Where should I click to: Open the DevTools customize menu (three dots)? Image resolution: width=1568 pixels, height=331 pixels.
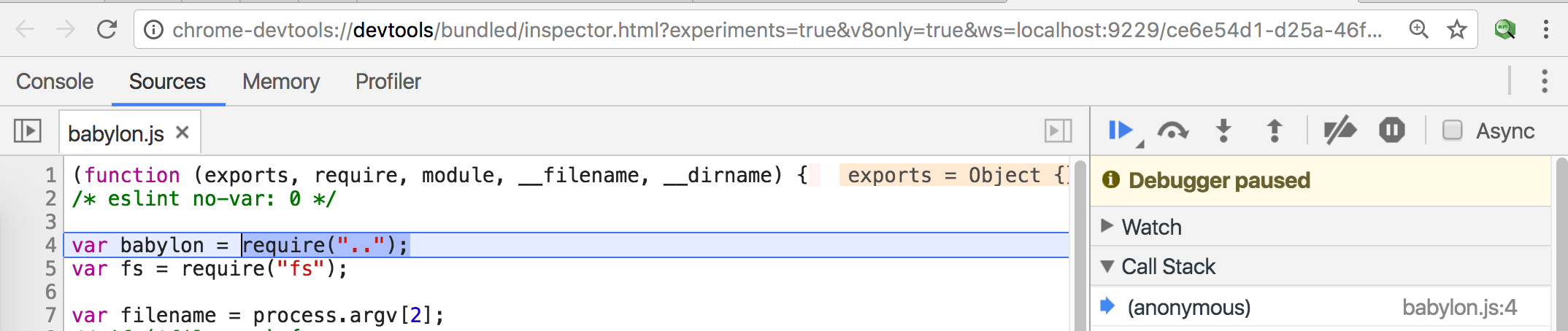click(1545, 81)
